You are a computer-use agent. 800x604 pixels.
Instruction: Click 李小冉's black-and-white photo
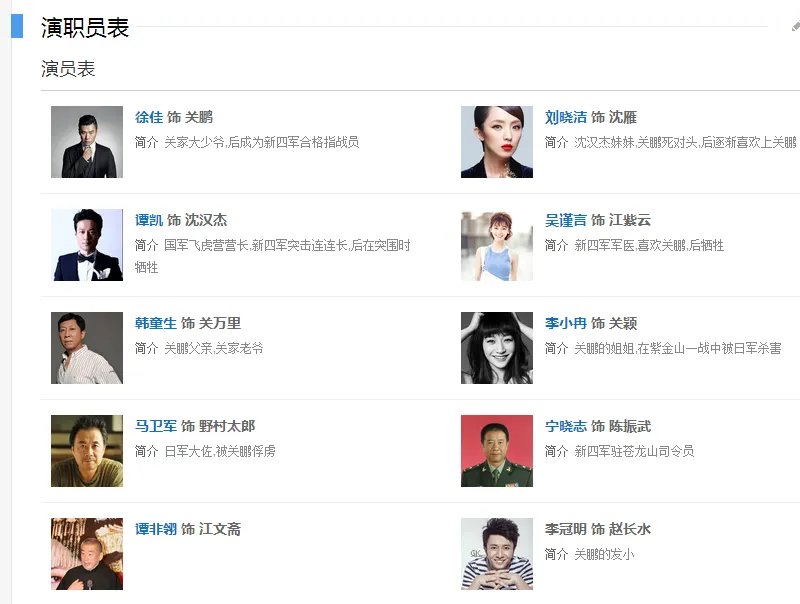pos(497,348)
